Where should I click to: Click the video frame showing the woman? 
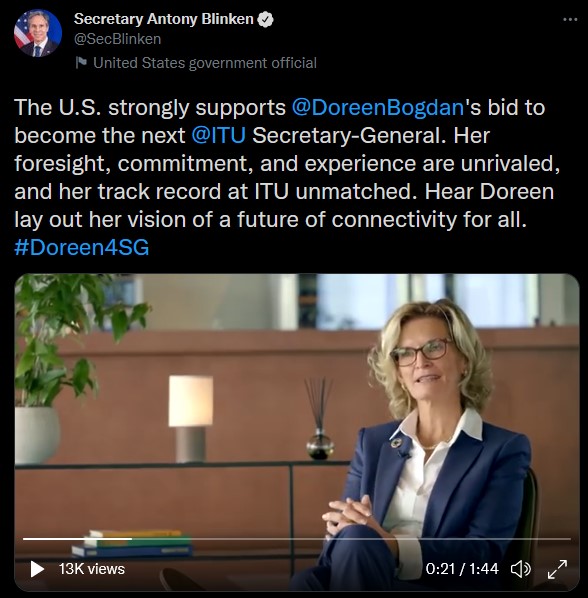pyautogui.click(x=297, y=404)
